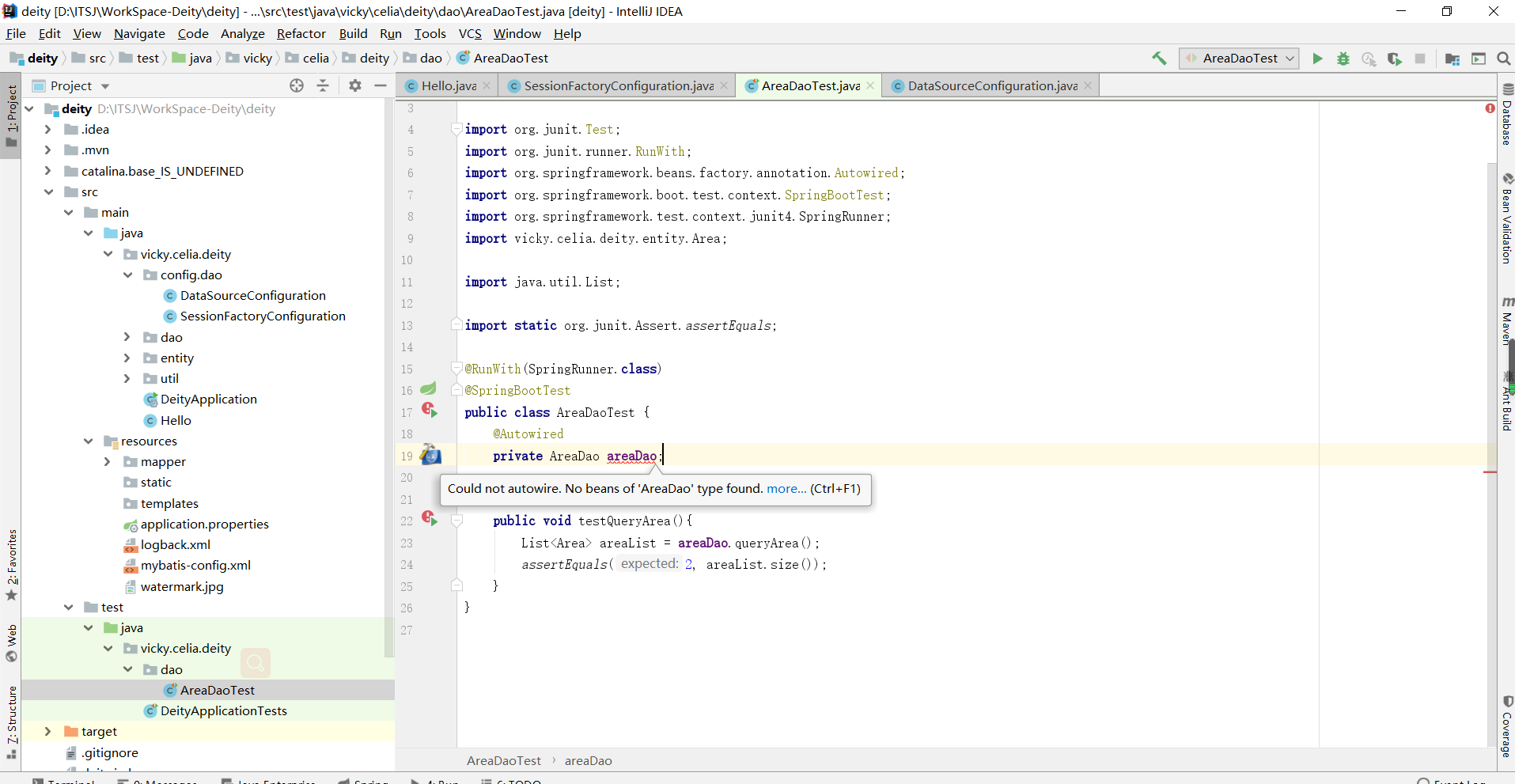Toggle the 1: Project tool window stripe
Image resolution: width=1515 pixels, height=784 pixels.
click(x=11, y=116)
